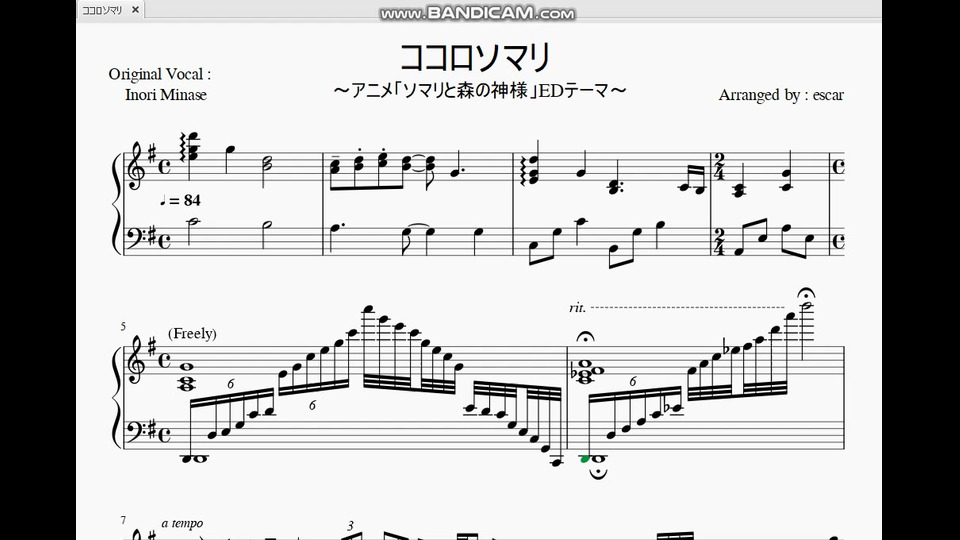Click the treble clef in first system
The image size is (960, 540).
tap(135, 166)
